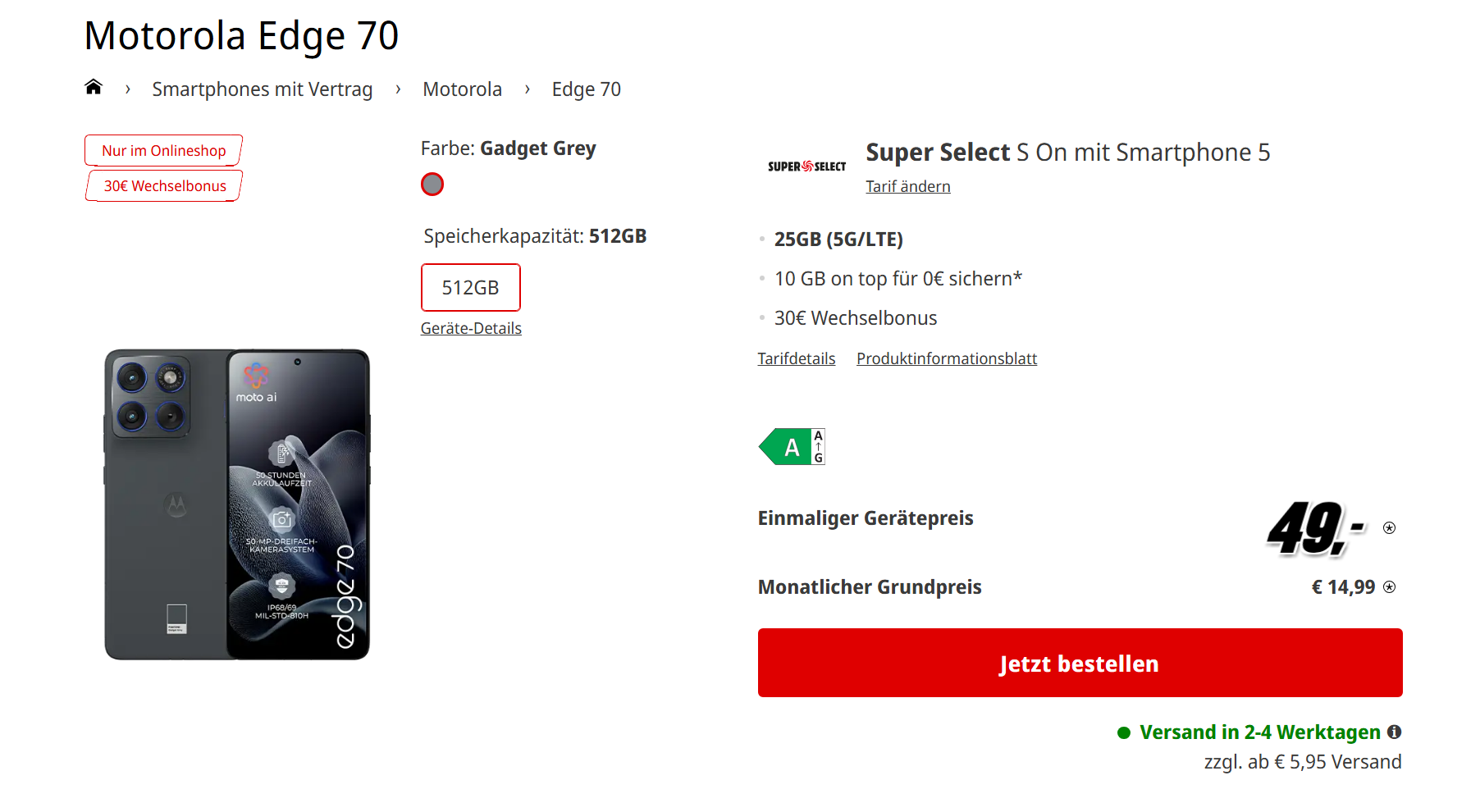View the Tarifdetails link
Viewport: 1480px width, 812px height.
796,358
